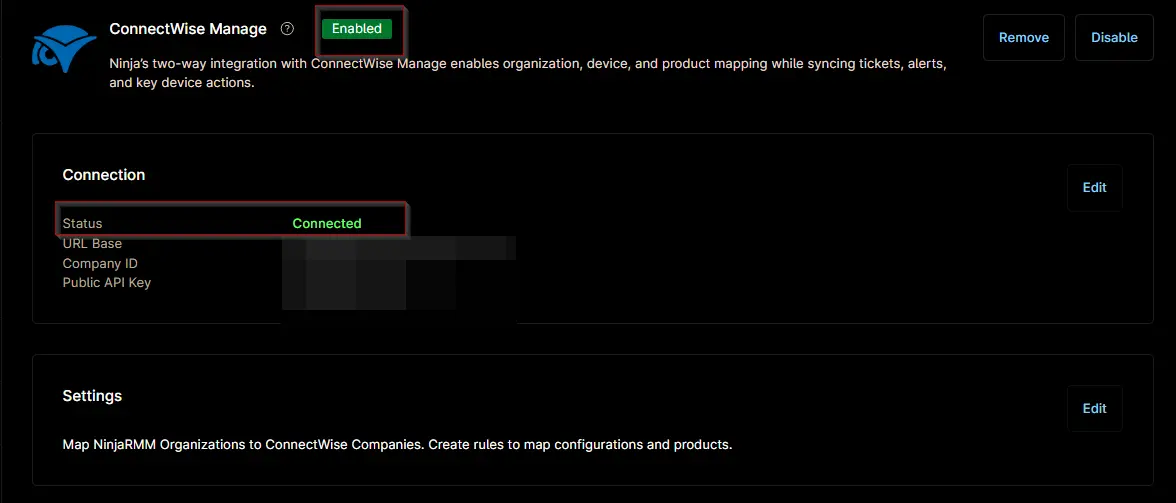Click the URL Base label

[x=92, y=244]
